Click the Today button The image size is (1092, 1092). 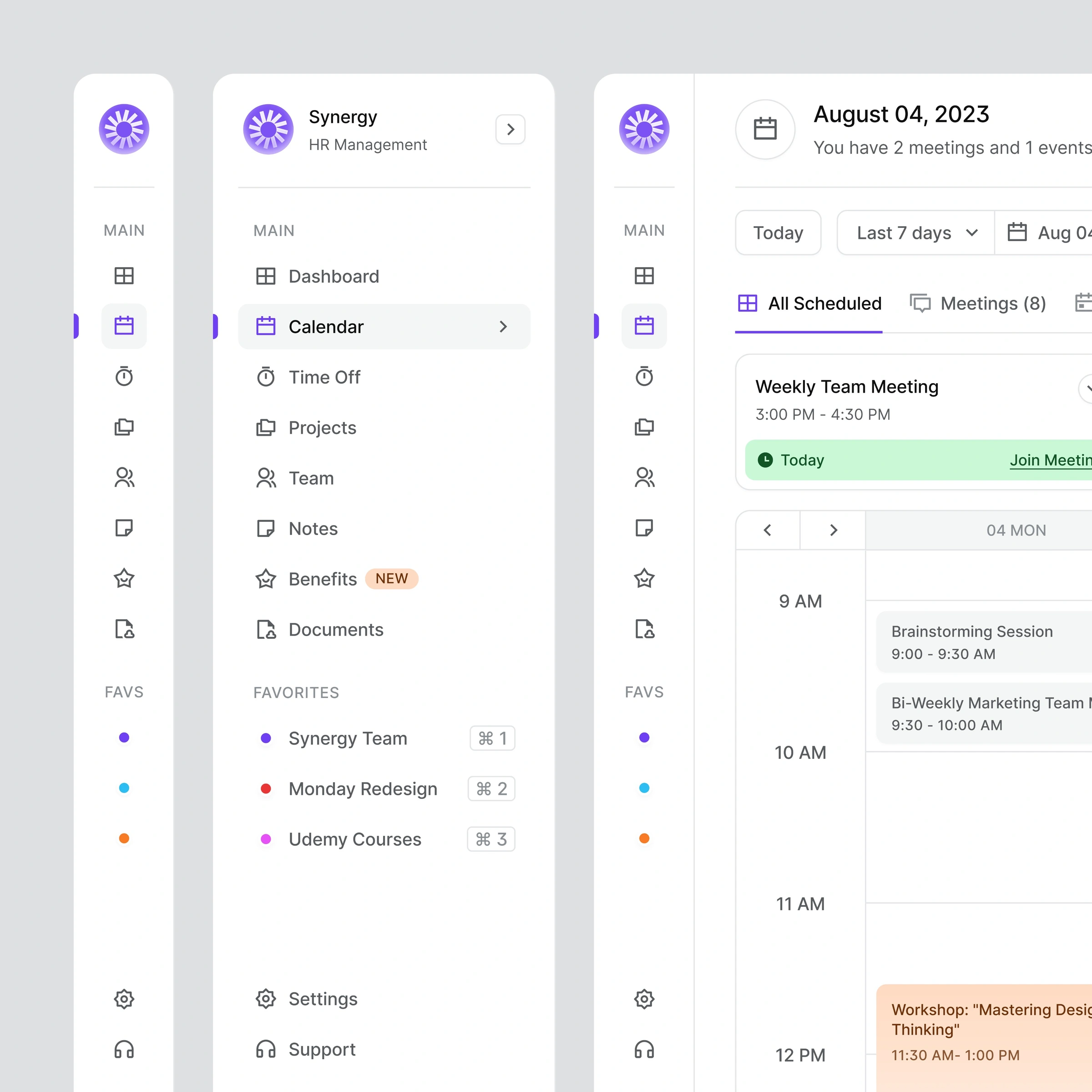point(778,233)
